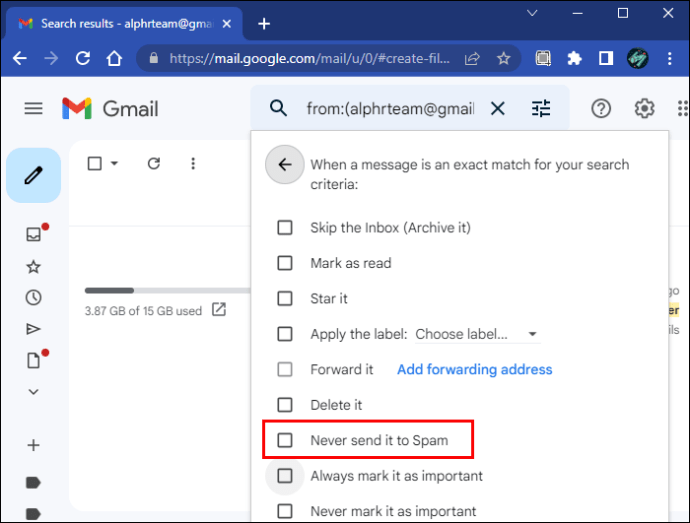Image resolution: width=690 pixels, height=523 pixels.
Task: Expand More sidebar items chevron
Action: pyautogui.click(x=33, y=391)
